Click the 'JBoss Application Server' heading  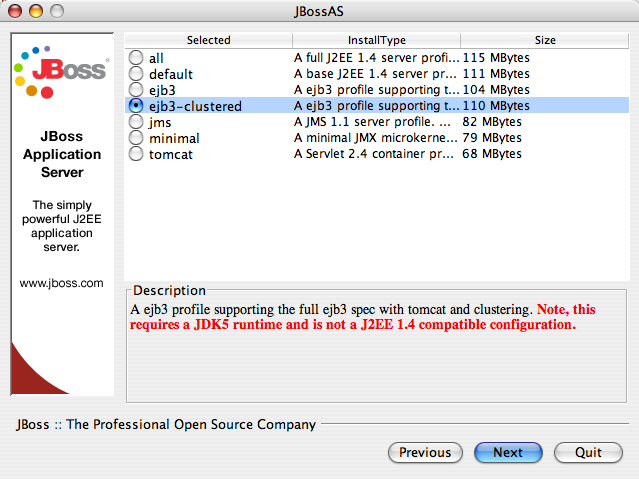click(x=62, y=154)
